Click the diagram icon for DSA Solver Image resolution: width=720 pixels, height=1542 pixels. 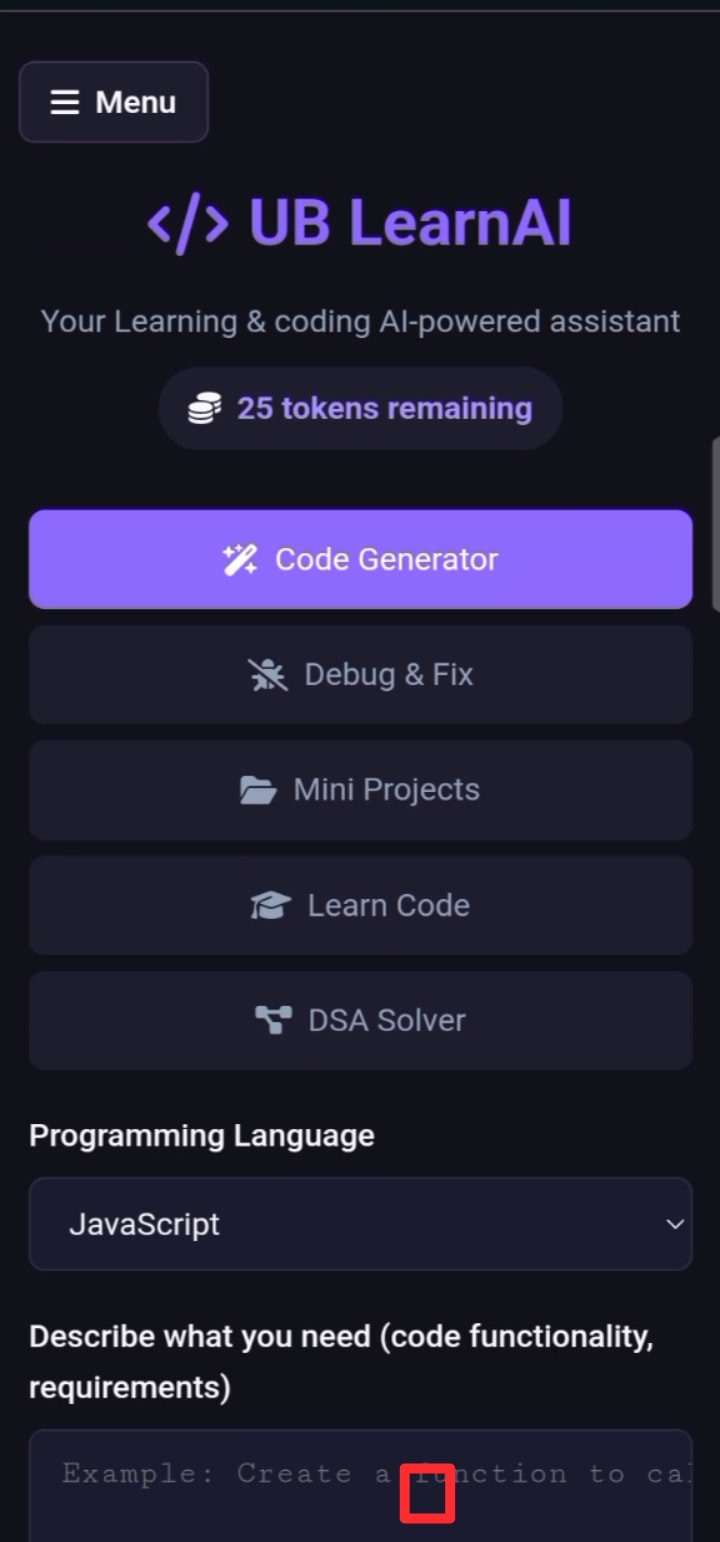pos(273,1021)
